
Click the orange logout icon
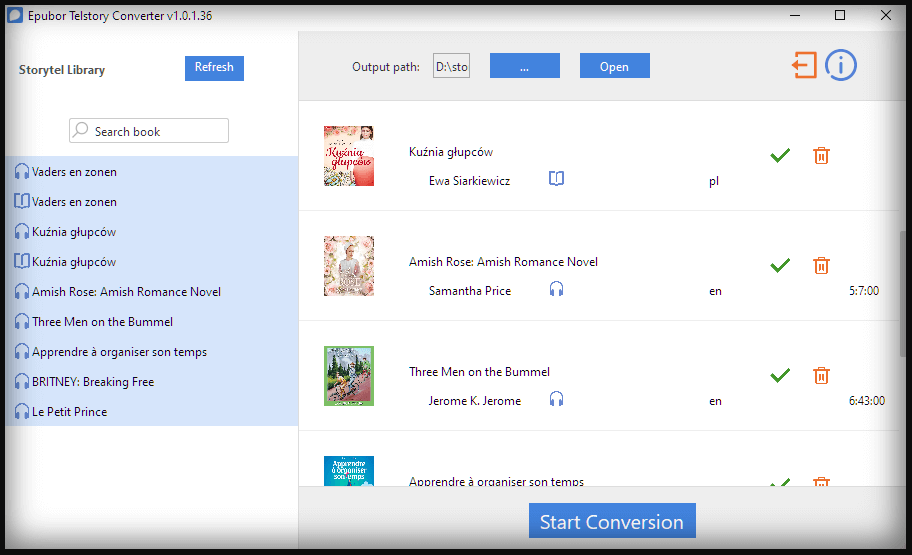pos(804,65)
